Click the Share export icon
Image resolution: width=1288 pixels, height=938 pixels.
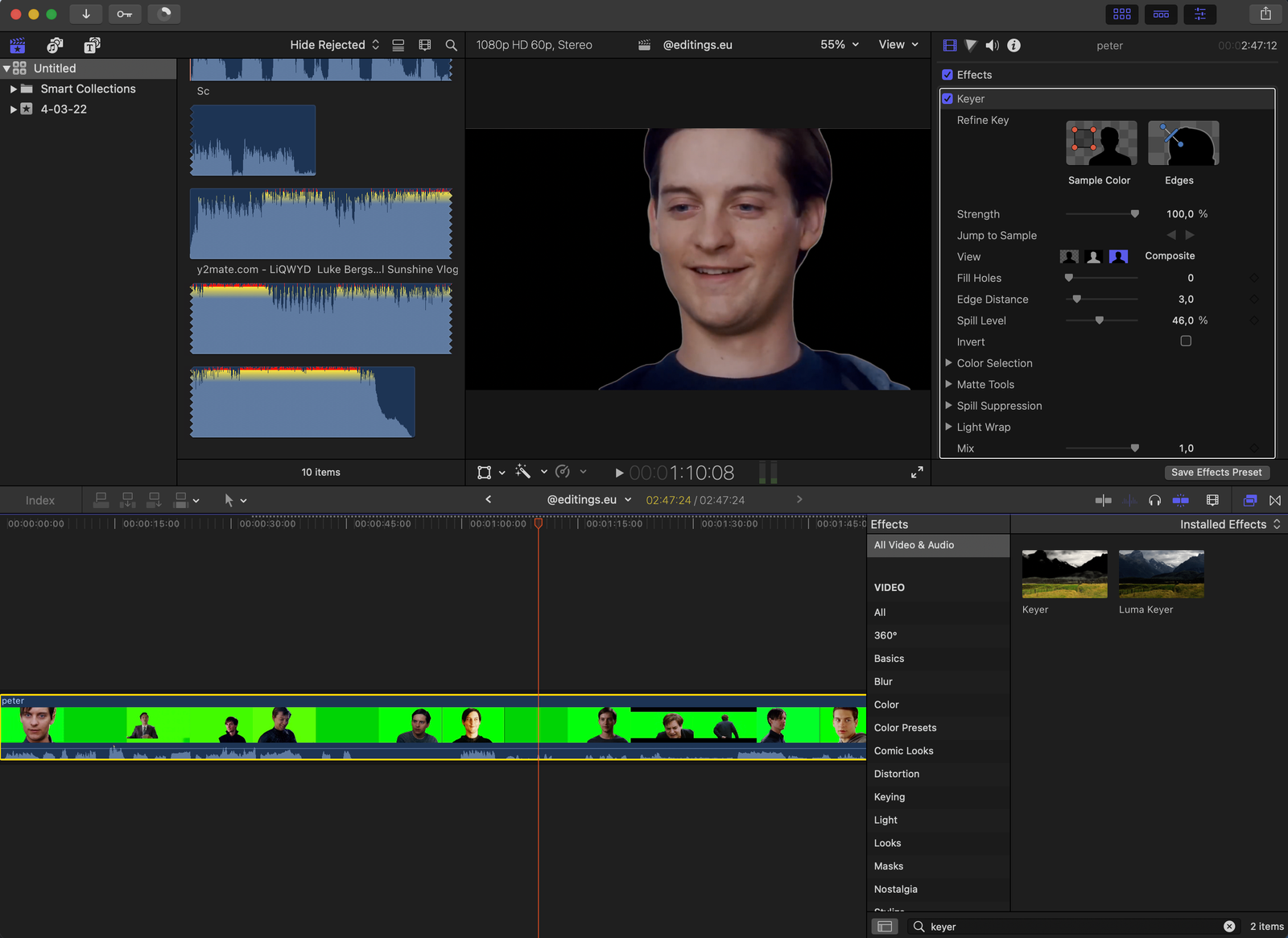click(x=1265, y=14)
